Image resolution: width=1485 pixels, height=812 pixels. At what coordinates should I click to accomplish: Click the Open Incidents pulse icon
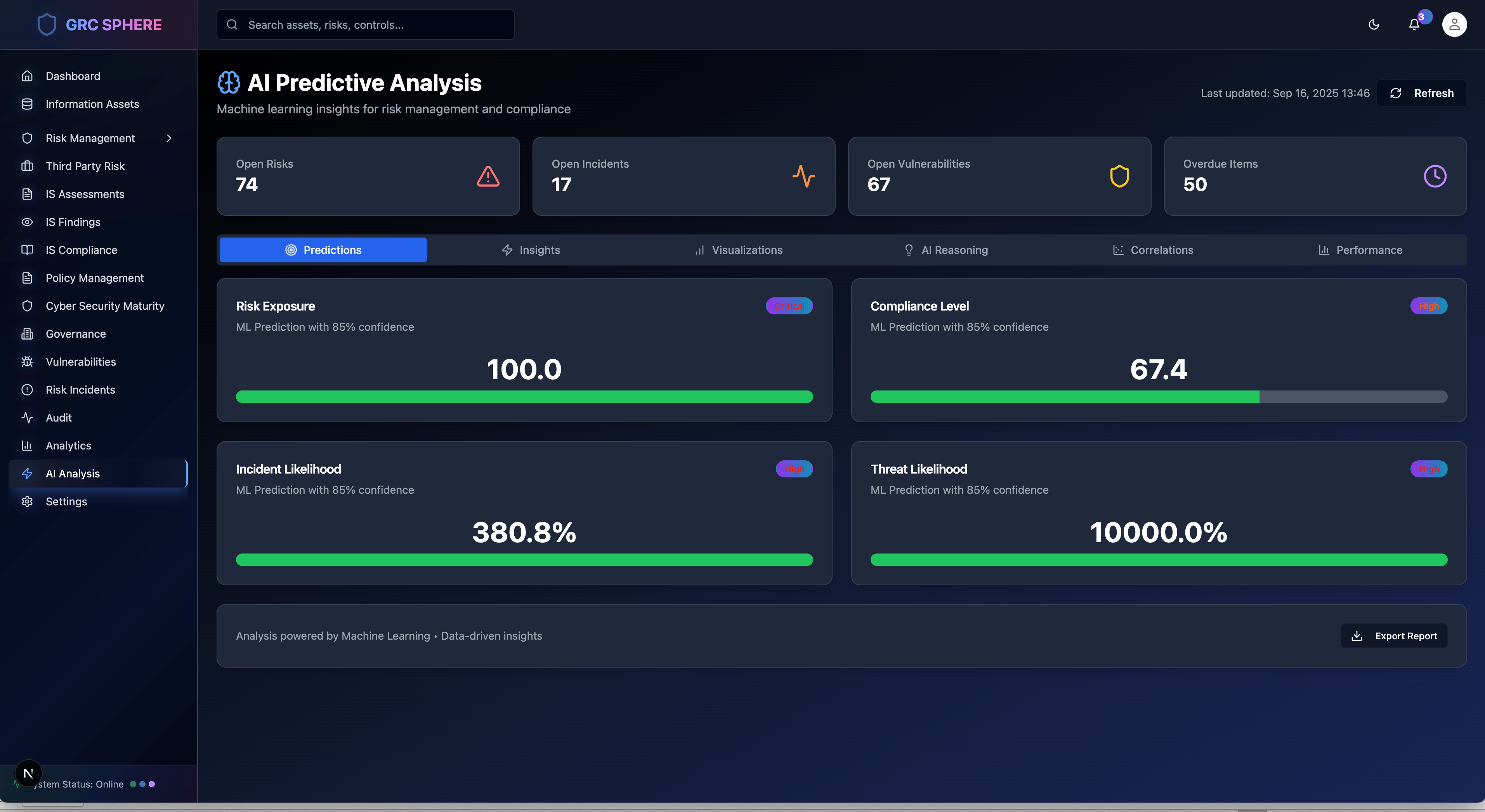pos(803,176)
